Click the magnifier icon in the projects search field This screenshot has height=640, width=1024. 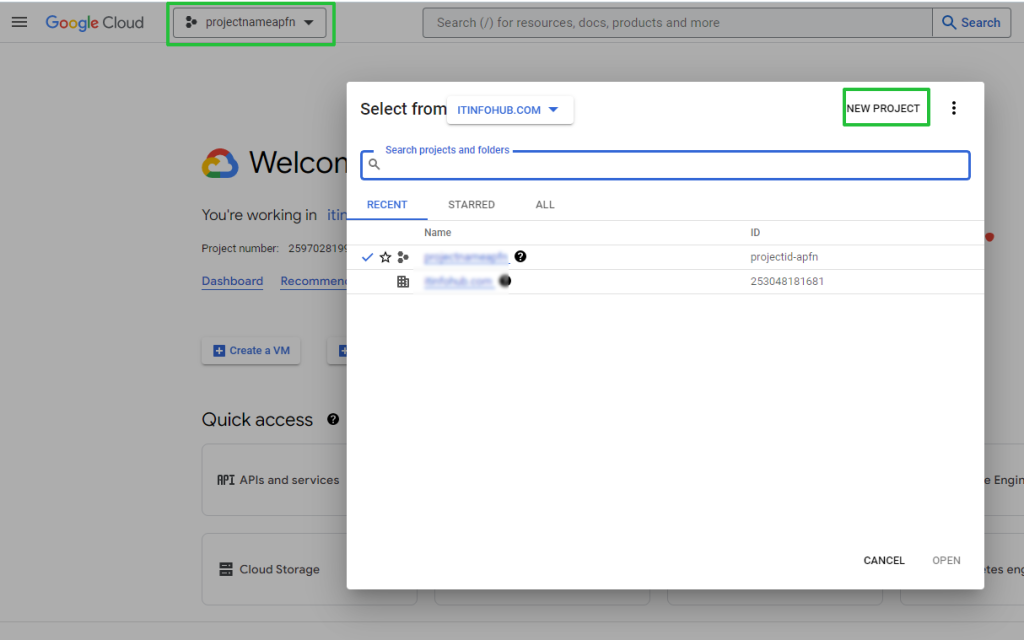pos(374,163)
